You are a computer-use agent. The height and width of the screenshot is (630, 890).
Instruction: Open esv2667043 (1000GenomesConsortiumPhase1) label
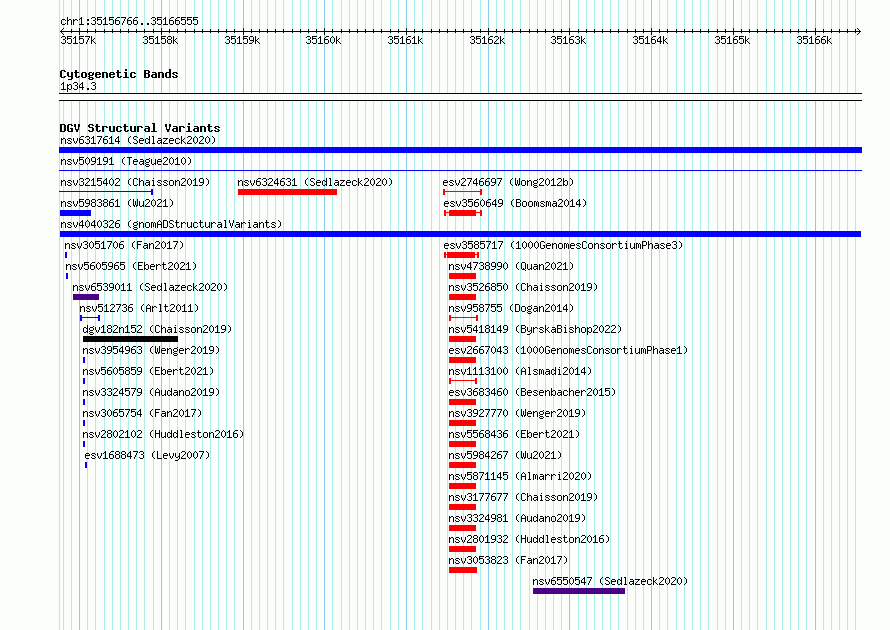point(568,350)
